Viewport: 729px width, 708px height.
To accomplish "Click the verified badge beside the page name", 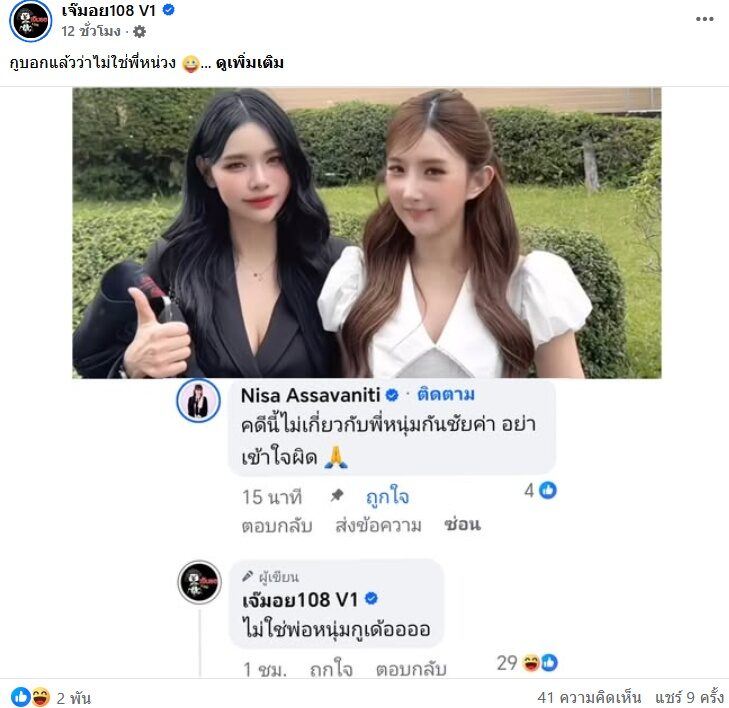I will coord(168,10).
